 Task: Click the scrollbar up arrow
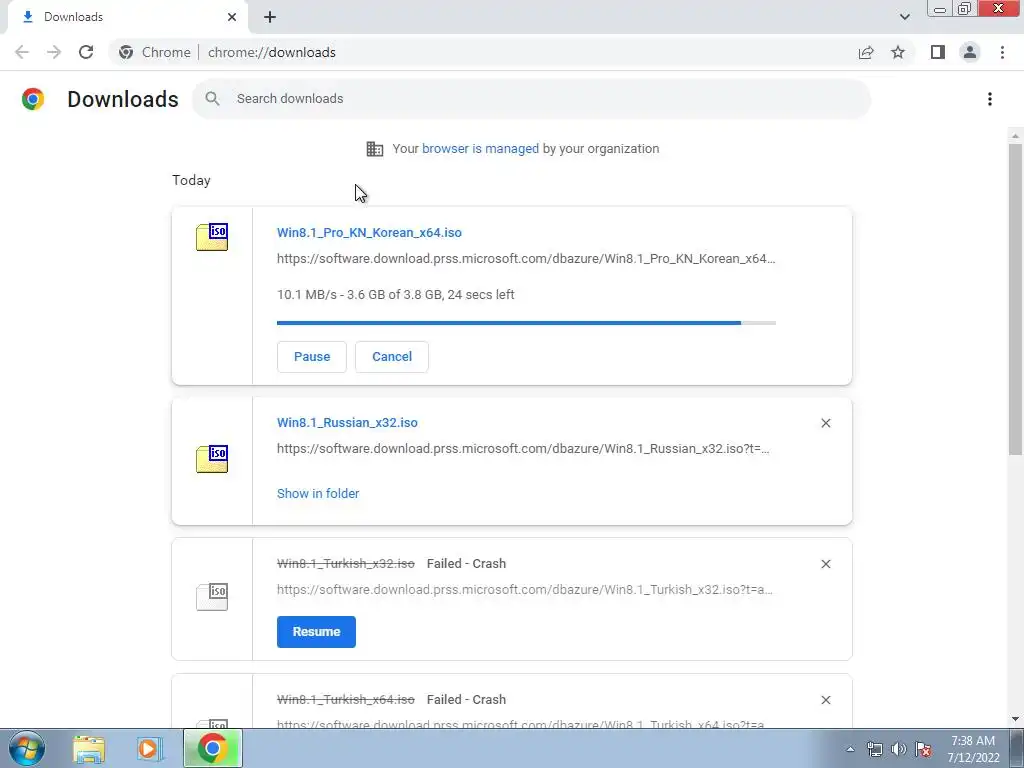pos(1015,136)
